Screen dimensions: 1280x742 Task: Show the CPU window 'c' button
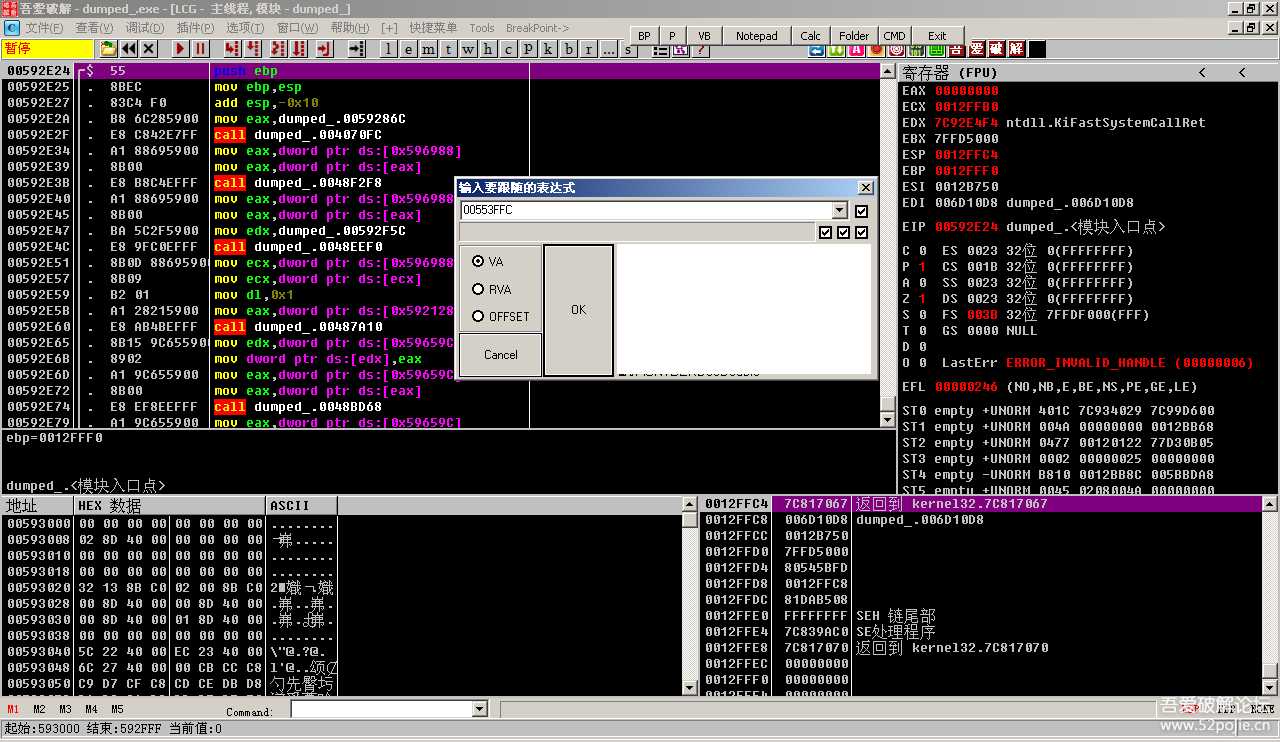coord(508,48)
